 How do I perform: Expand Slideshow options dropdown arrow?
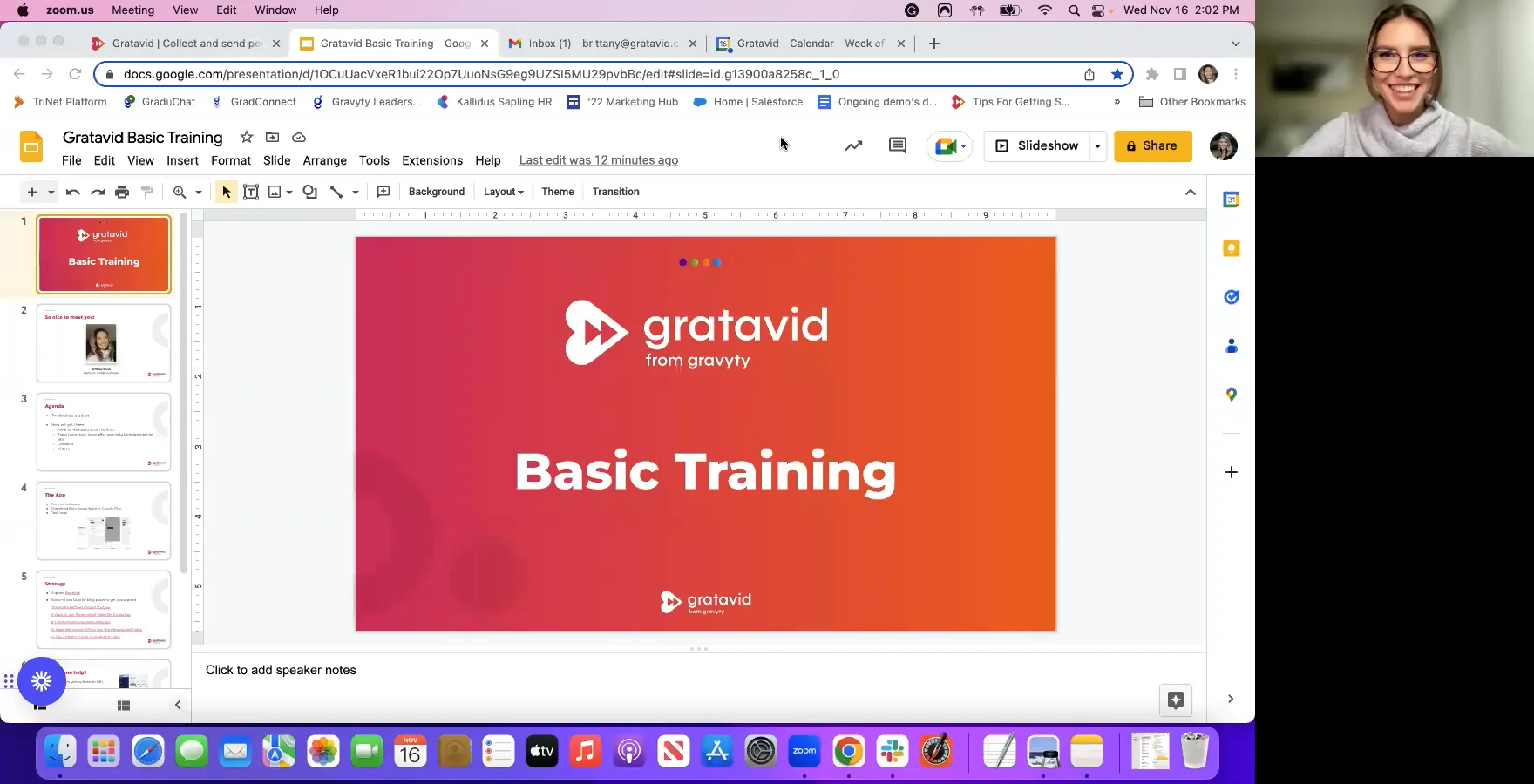pos(1097,145)
